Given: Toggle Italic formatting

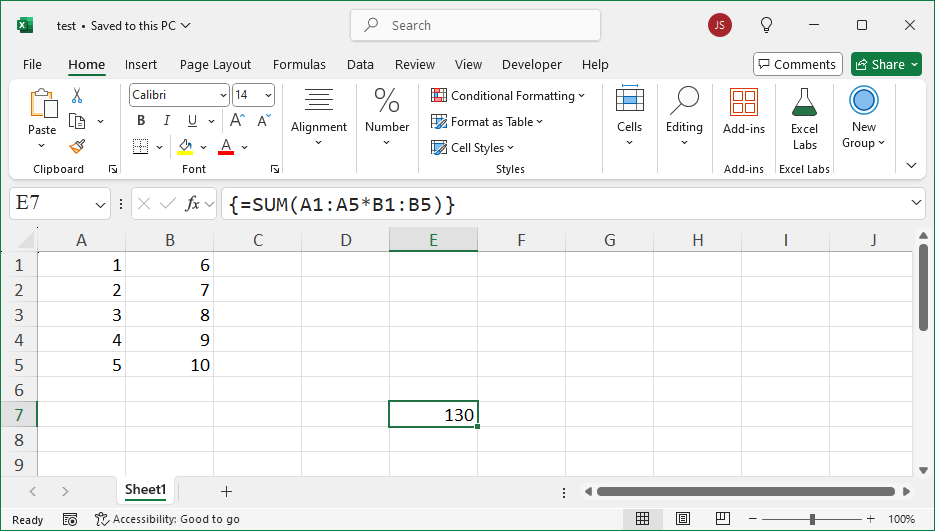Looking at the screenshot, I should coord(167,121).
